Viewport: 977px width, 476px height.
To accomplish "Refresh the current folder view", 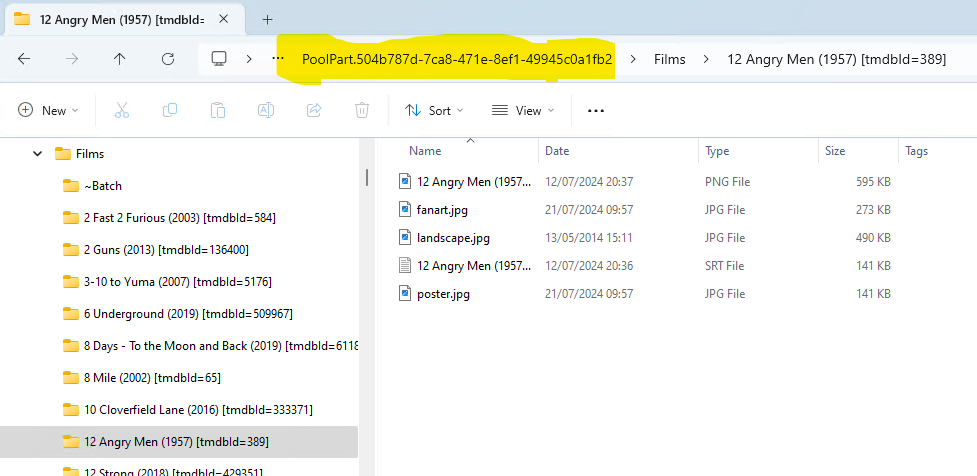I will tap(168, 59).
